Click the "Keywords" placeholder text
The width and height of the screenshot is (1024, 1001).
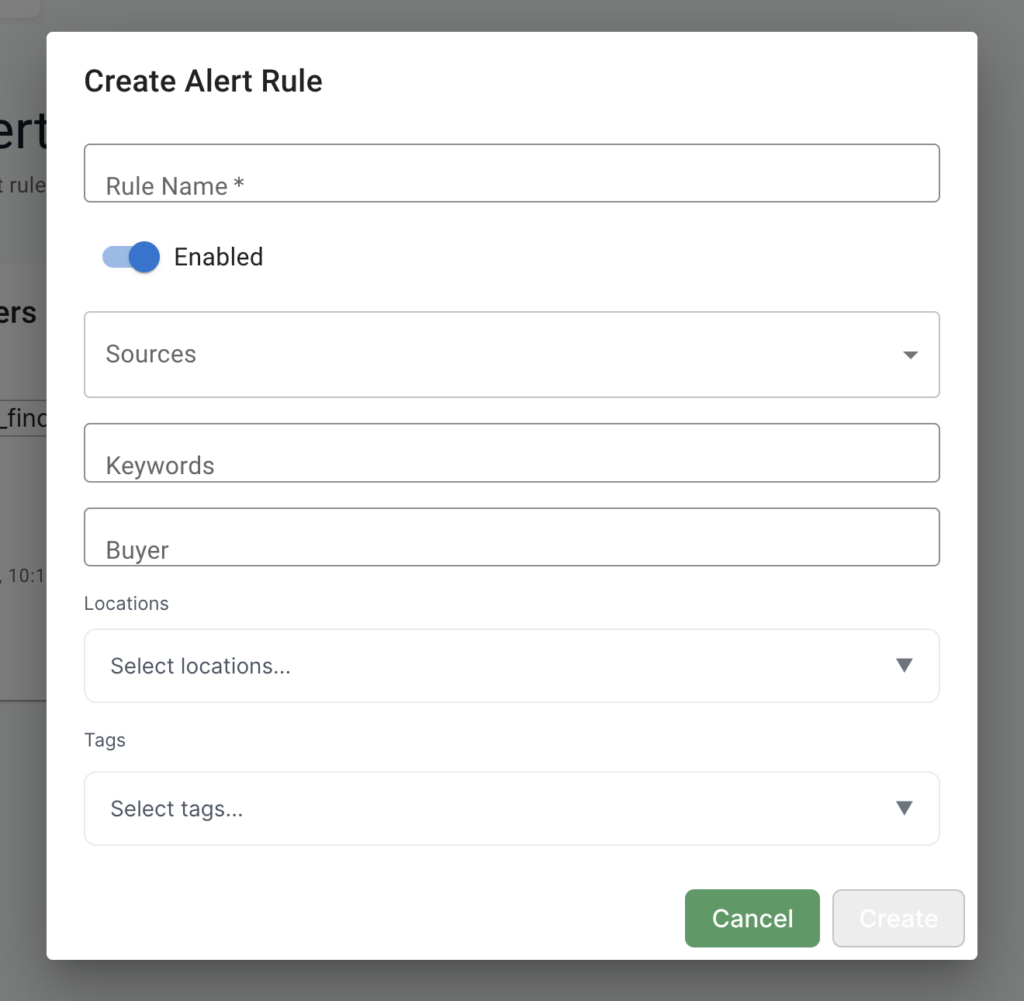pos(160,466)
